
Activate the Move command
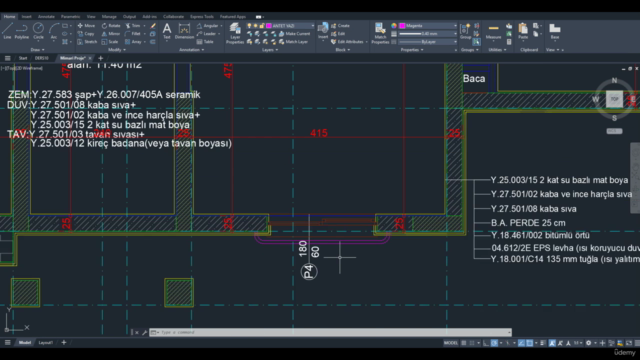86,26
